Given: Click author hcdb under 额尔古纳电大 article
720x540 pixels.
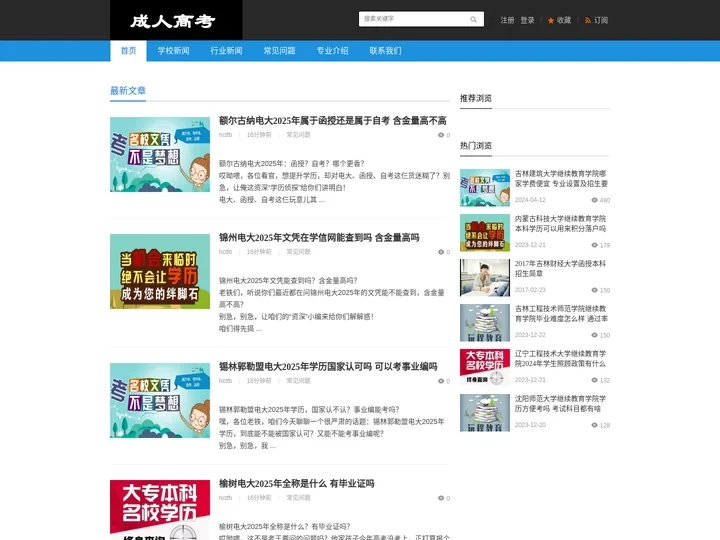Looking at the screenshot, I should pyautogui.click(x=225, y=135).
